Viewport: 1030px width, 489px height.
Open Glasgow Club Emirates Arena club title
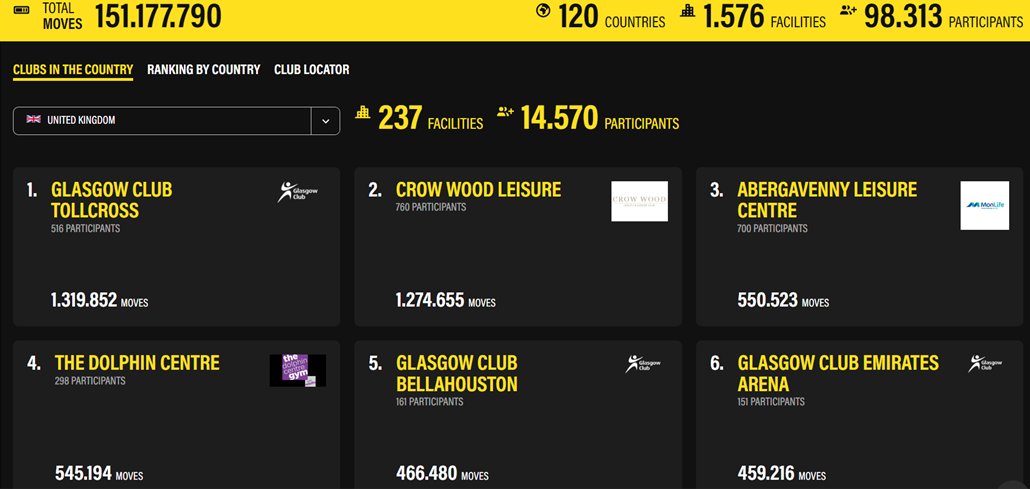pos(838,373)
